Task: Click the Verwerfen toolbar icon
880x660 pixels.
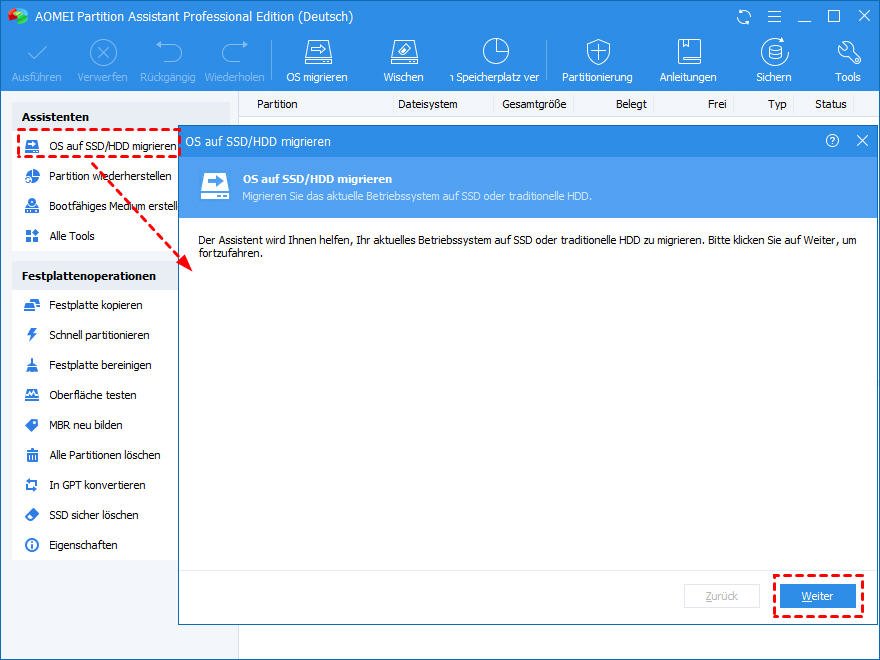Action: coord(103,53)
